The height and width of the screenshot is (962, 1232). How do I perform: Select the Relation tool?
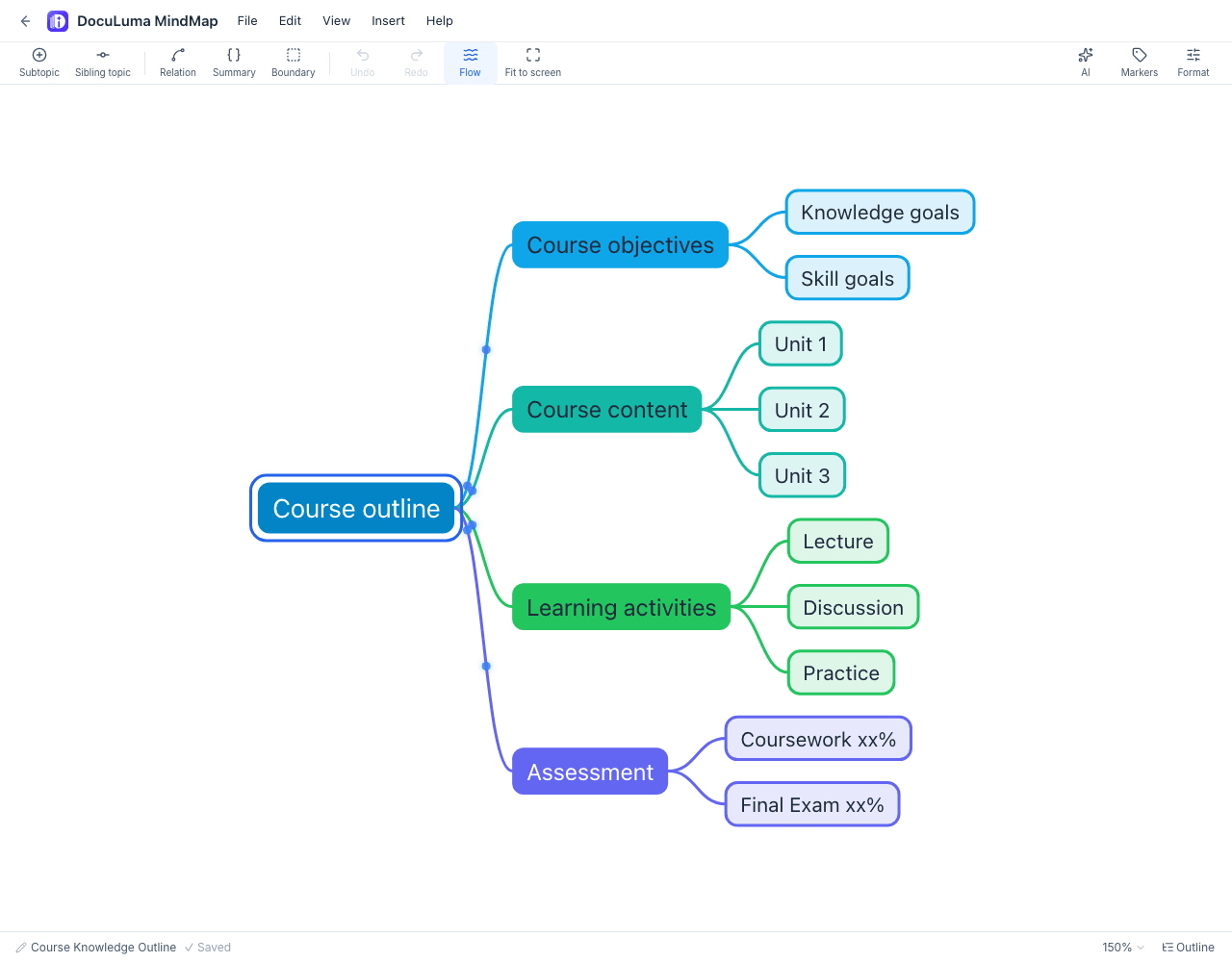[x=178, y=63]
